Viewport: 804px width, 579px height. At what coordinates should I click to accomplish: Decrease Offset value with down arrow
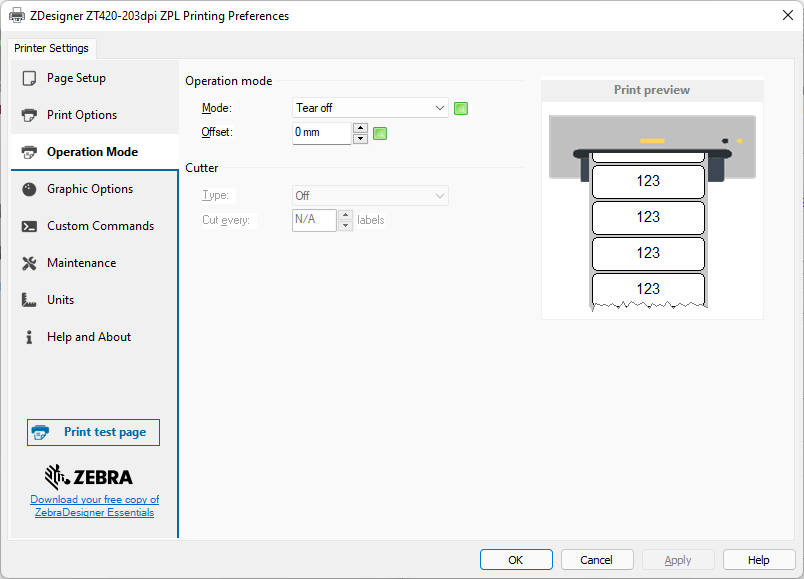(x=360, y=138)
